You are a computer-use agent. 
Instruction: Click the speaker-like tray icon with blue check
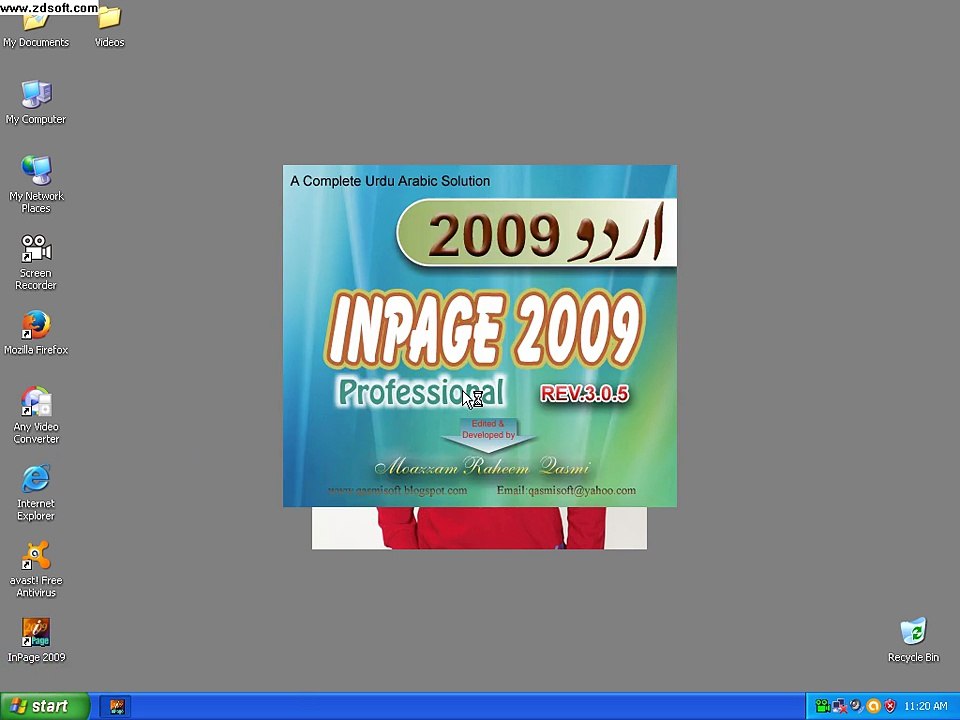click(x=857, y=707)
